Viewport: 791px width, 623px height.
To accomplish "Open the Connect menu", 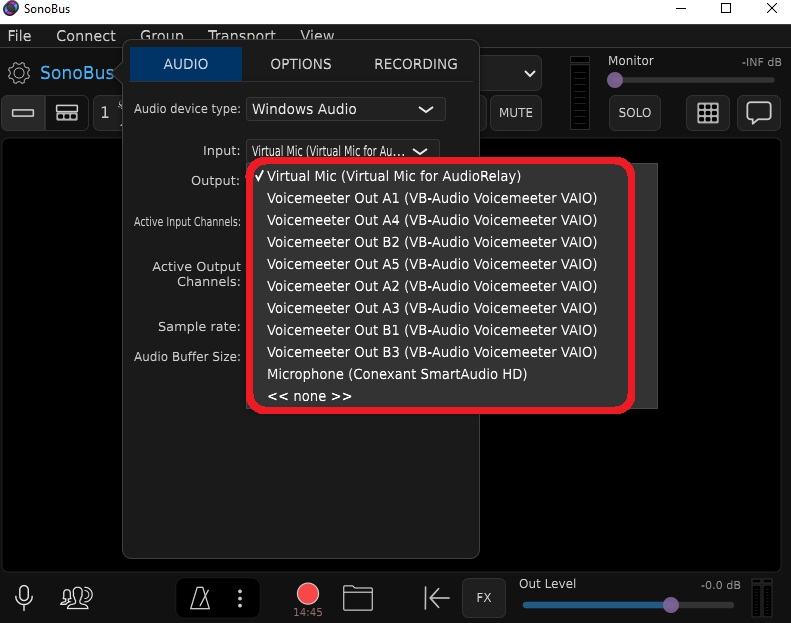I will point(86,36).
